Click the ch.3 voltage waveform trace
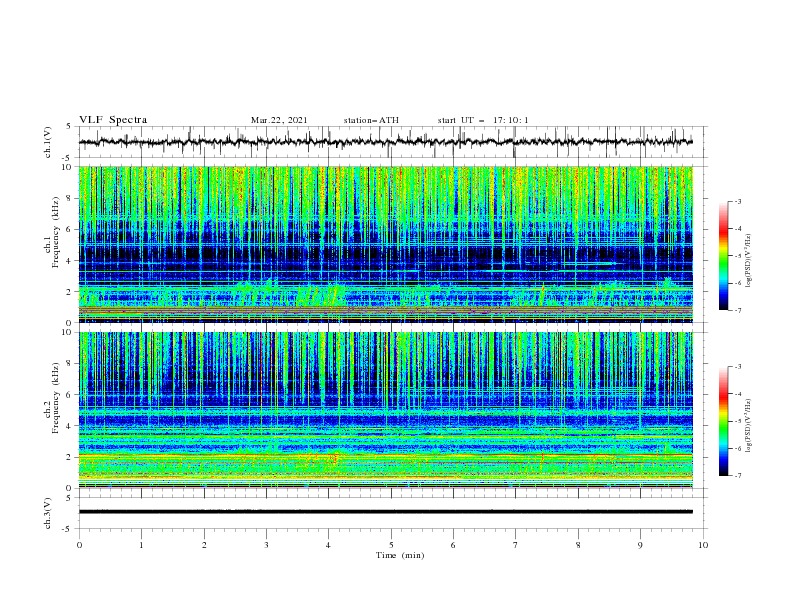This screenshot has height=612, width=792. [x=385, y=512]
